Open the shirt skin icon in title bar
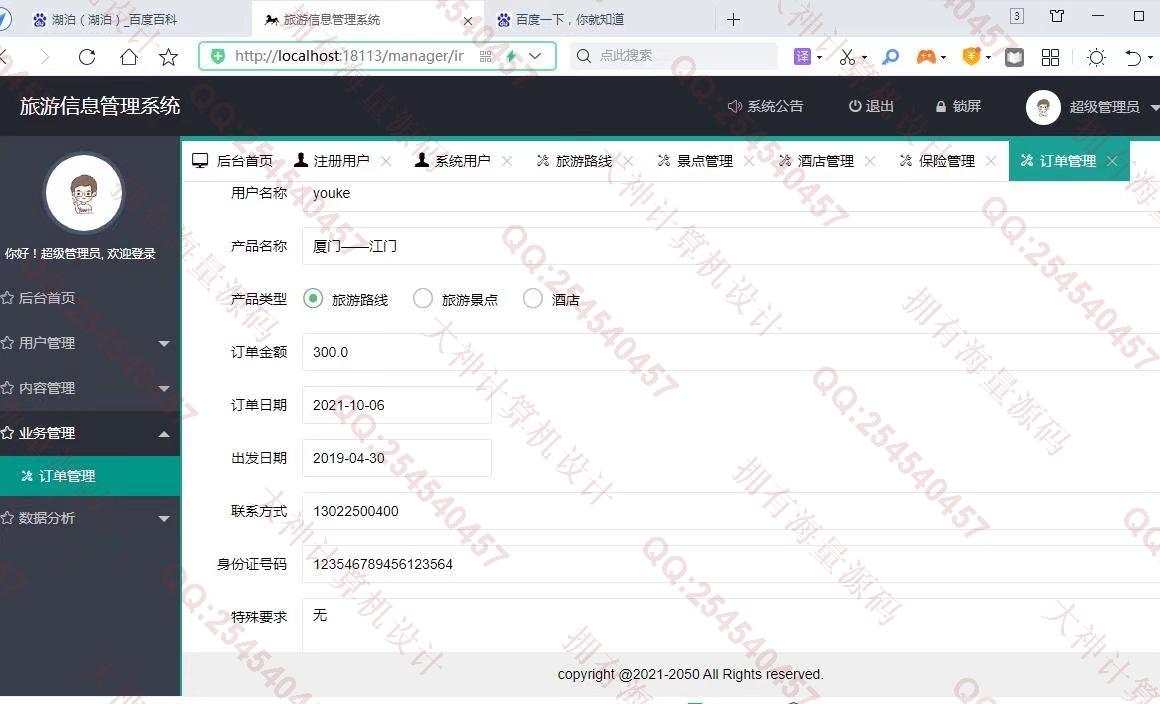 pos(1057,16)
